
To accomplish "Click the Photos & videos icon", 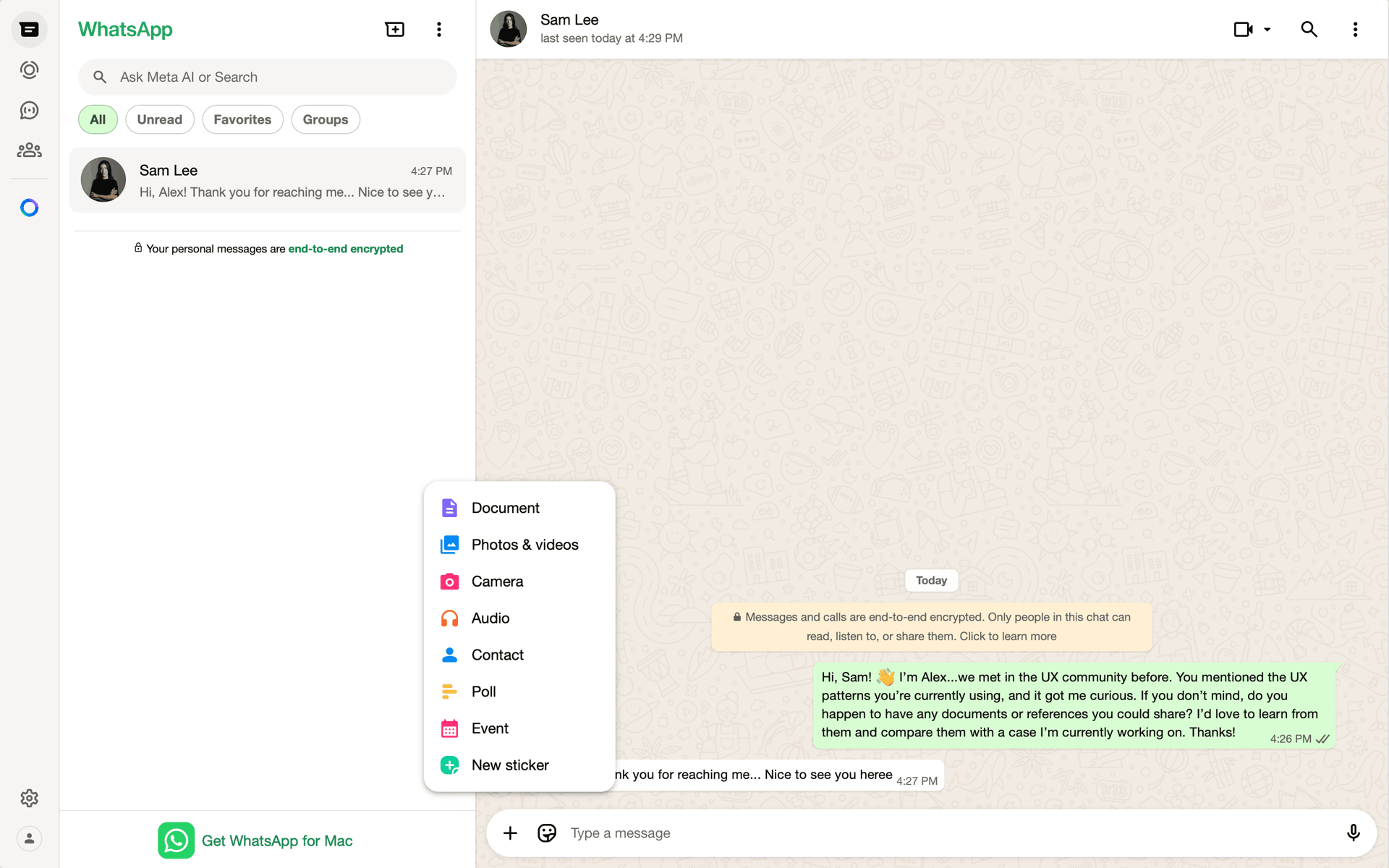I will (x=449, y=545).
